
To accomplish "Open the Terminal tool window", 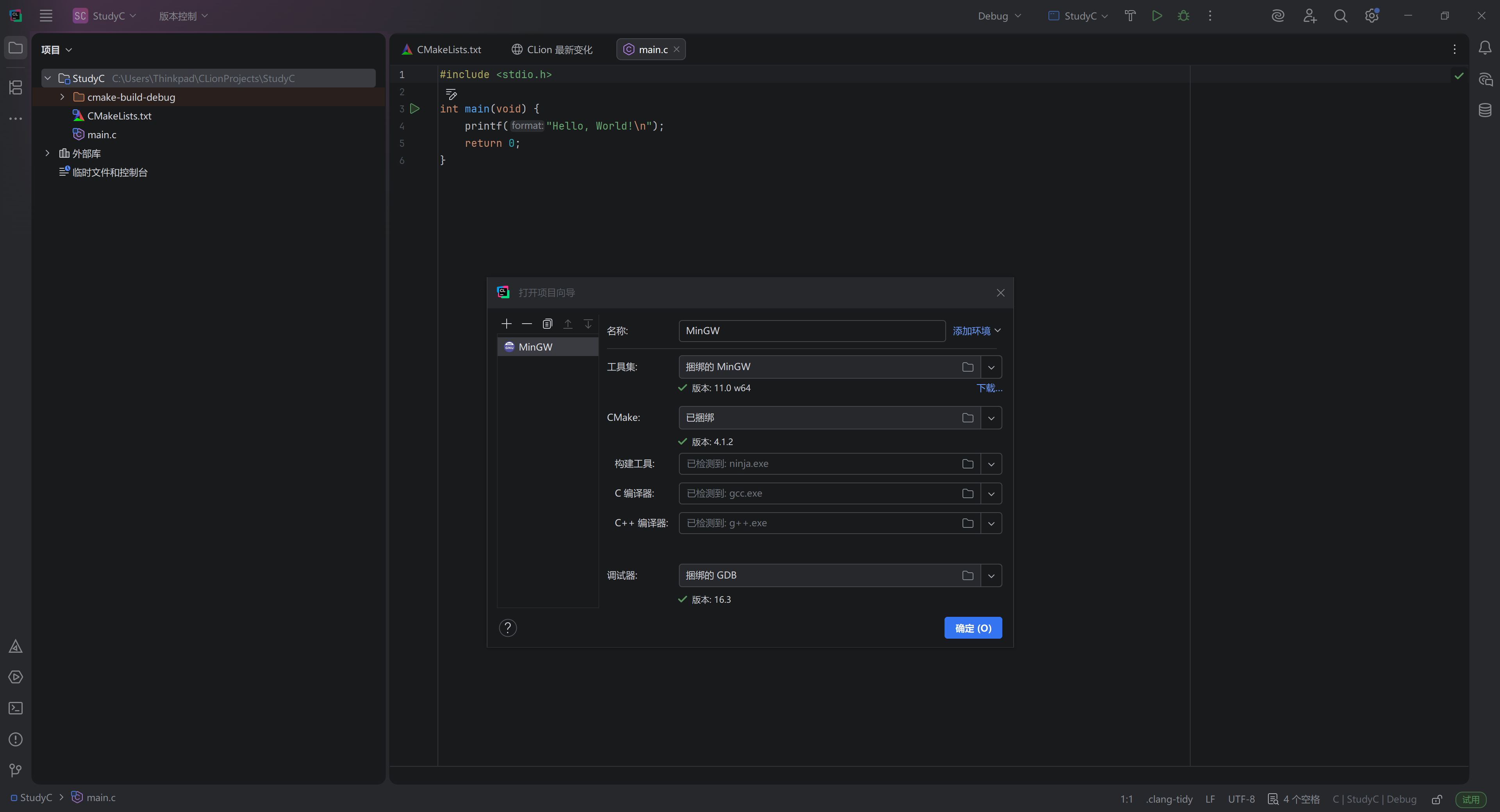I will 16,709.
